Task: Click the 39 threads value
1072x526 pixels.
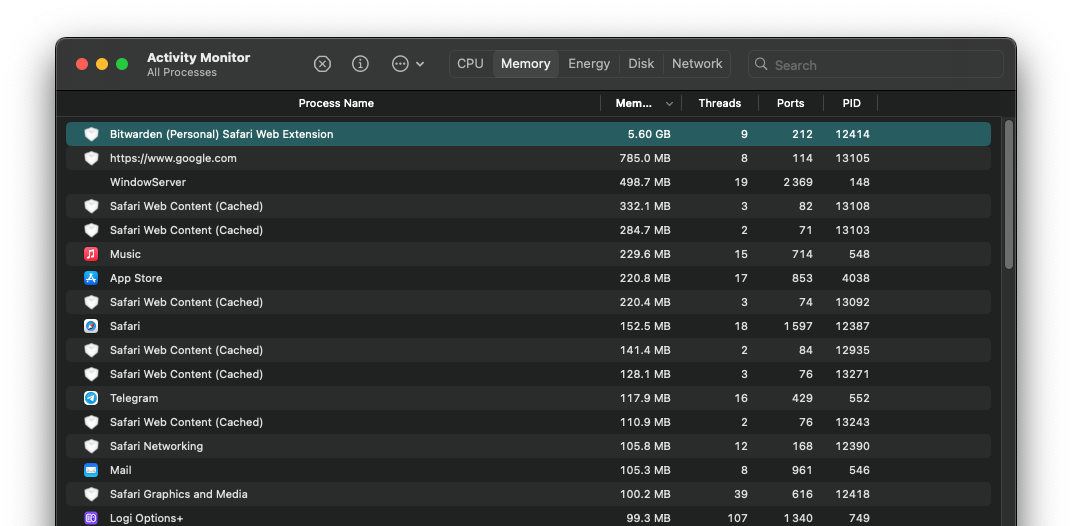Action: [740, 494]
